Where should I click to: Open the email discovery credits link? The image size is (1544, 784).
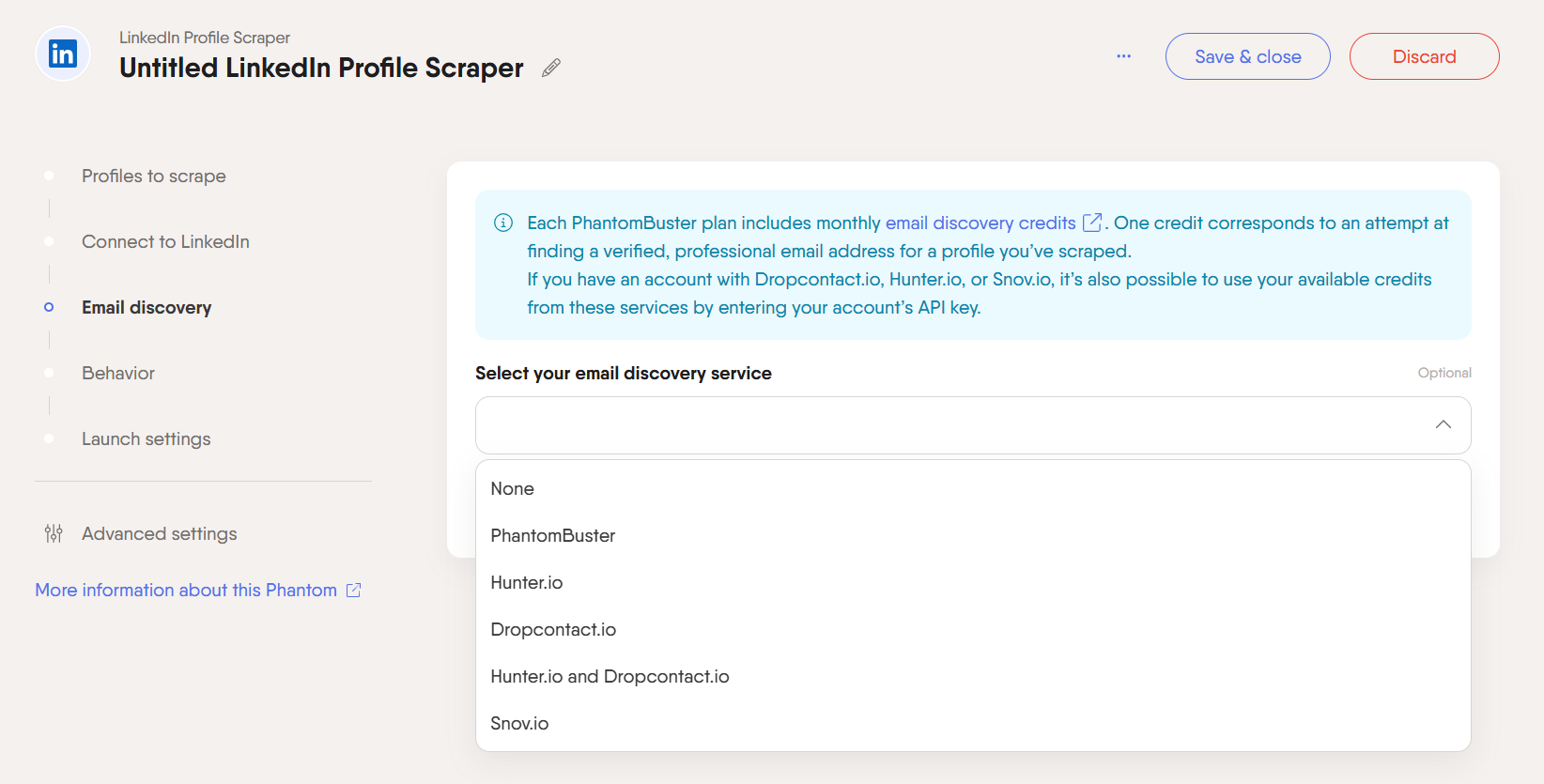(x=981, y=223)
